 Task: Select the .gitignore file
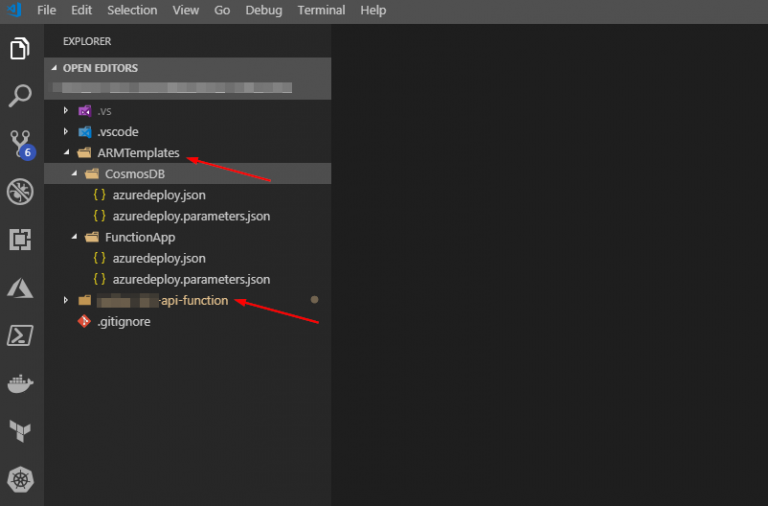click(x=123, y=321)
